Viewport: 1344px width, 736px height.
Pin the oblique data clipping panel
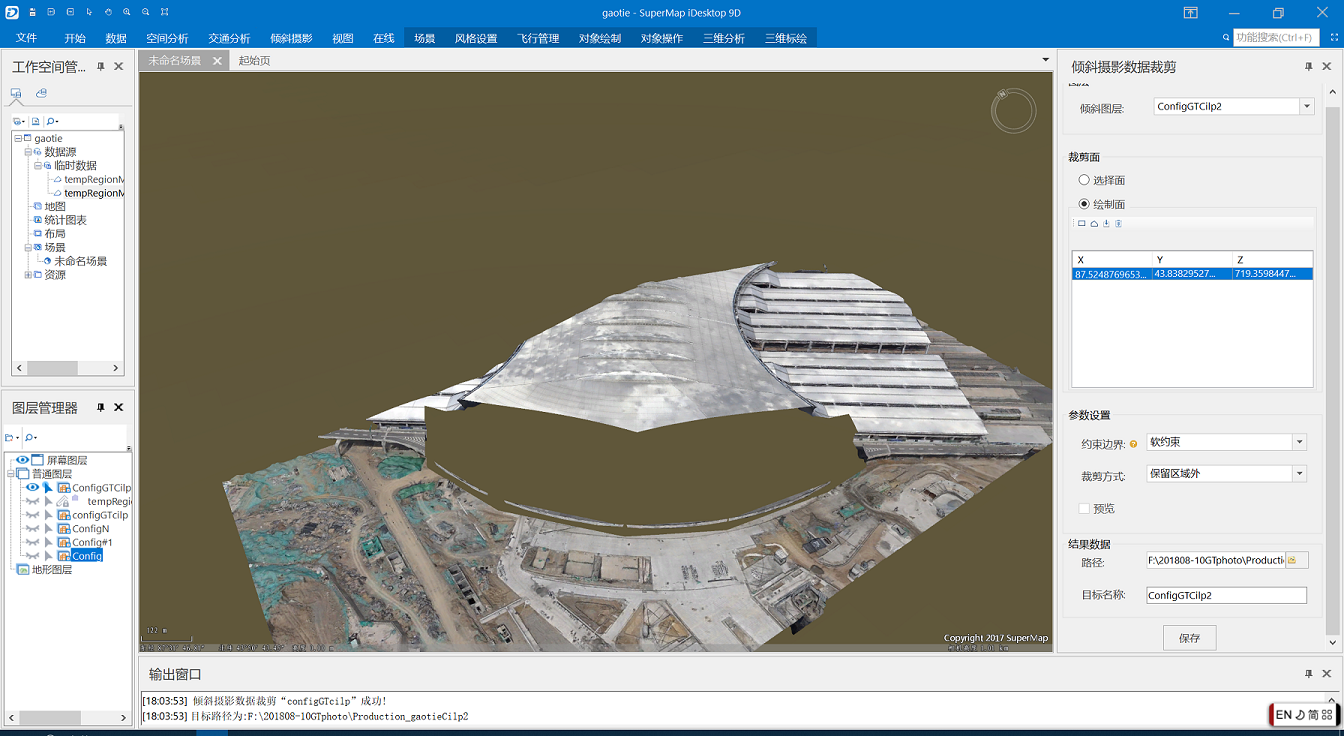(x=1308, y=67)
